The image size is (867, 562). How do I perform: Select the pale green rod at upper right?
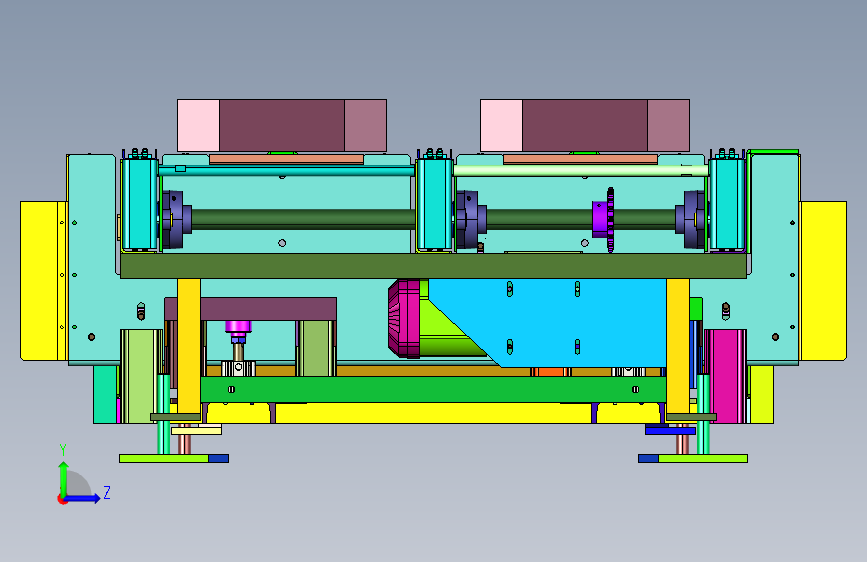coord(581,171)
